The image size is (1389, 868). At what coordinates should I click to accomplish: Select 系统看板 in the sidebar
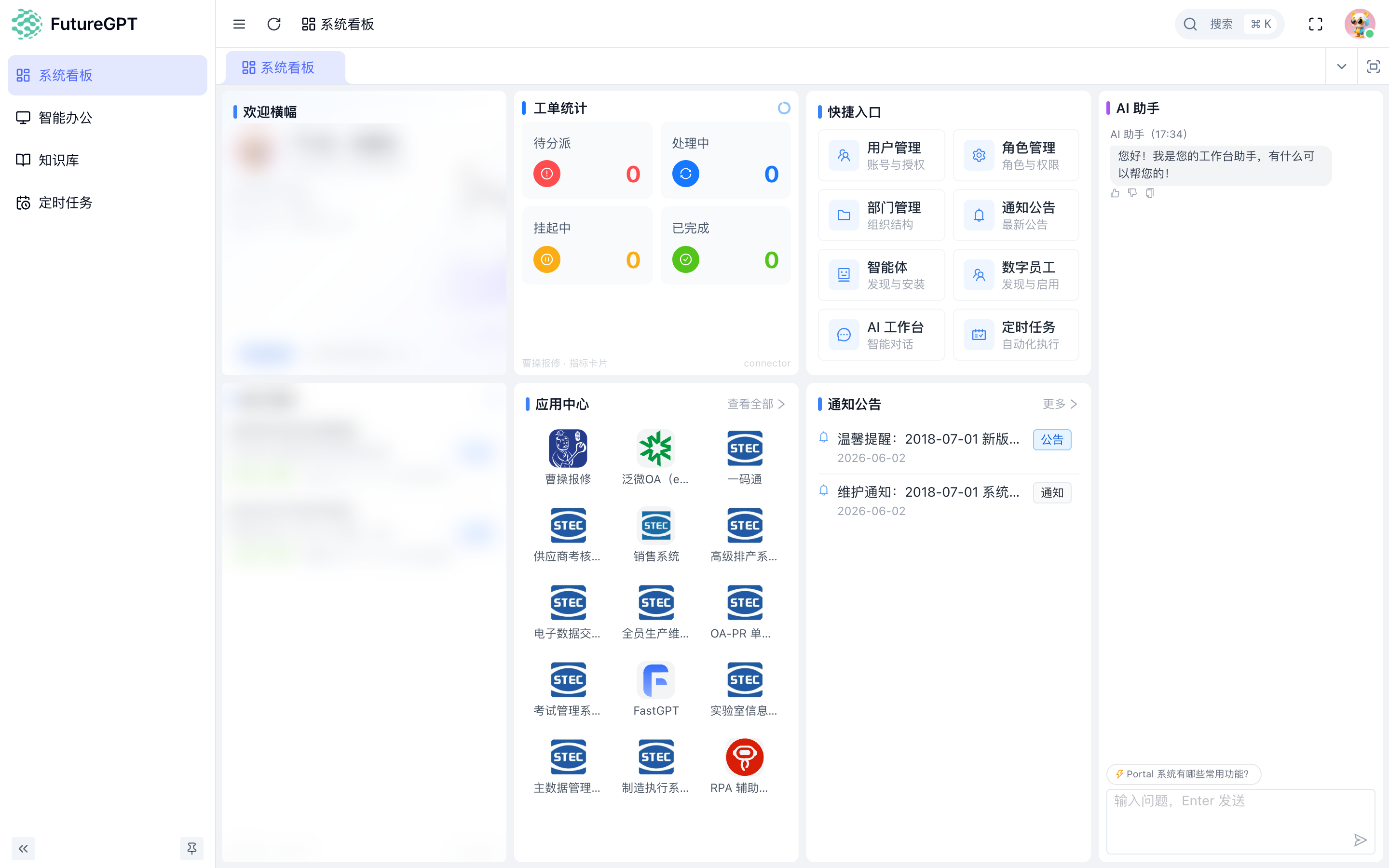coord(108,75)
